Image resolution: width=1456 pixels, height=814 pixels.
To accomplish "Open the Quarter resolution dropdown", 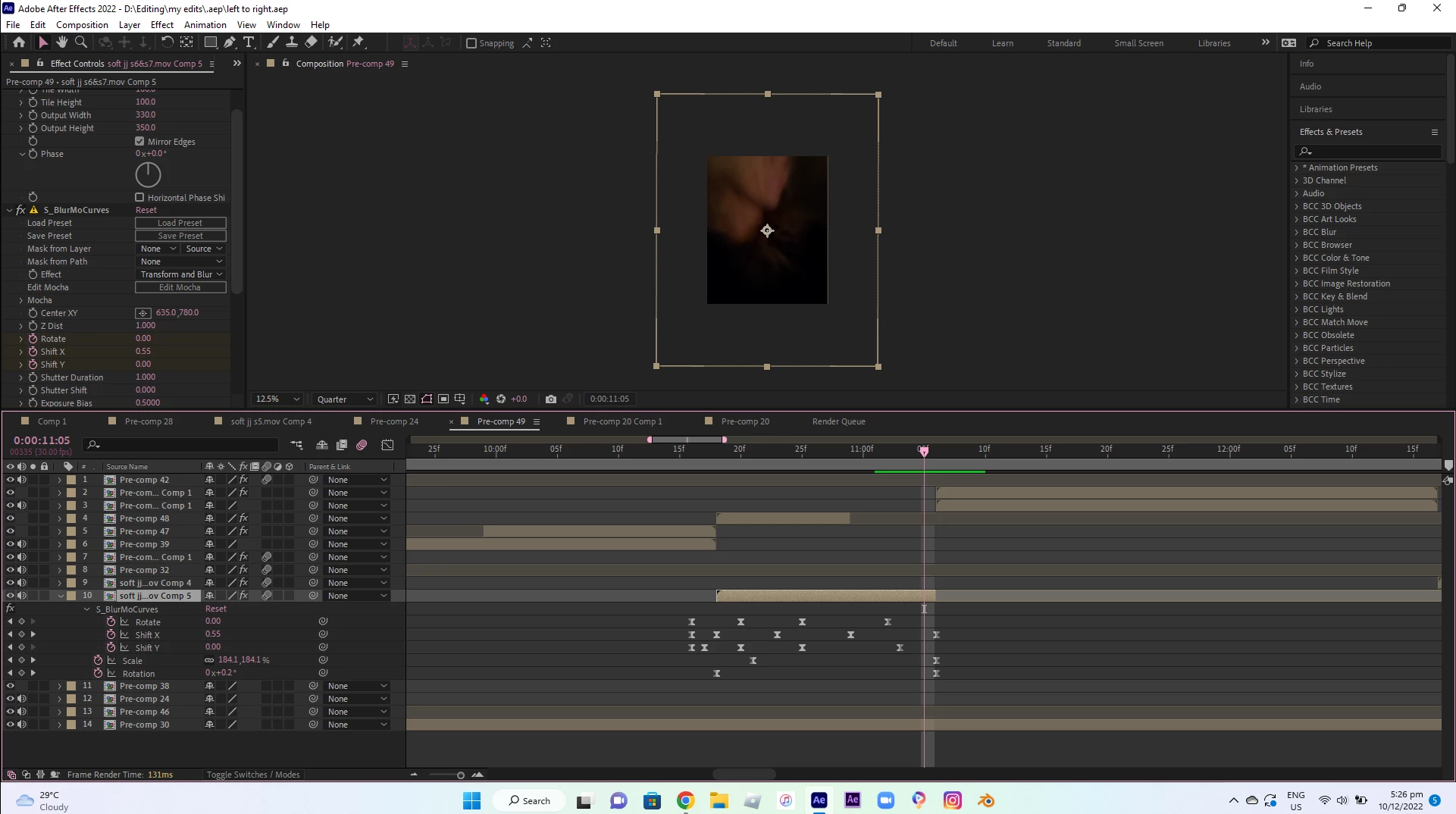I will click(x=345, y=399).
